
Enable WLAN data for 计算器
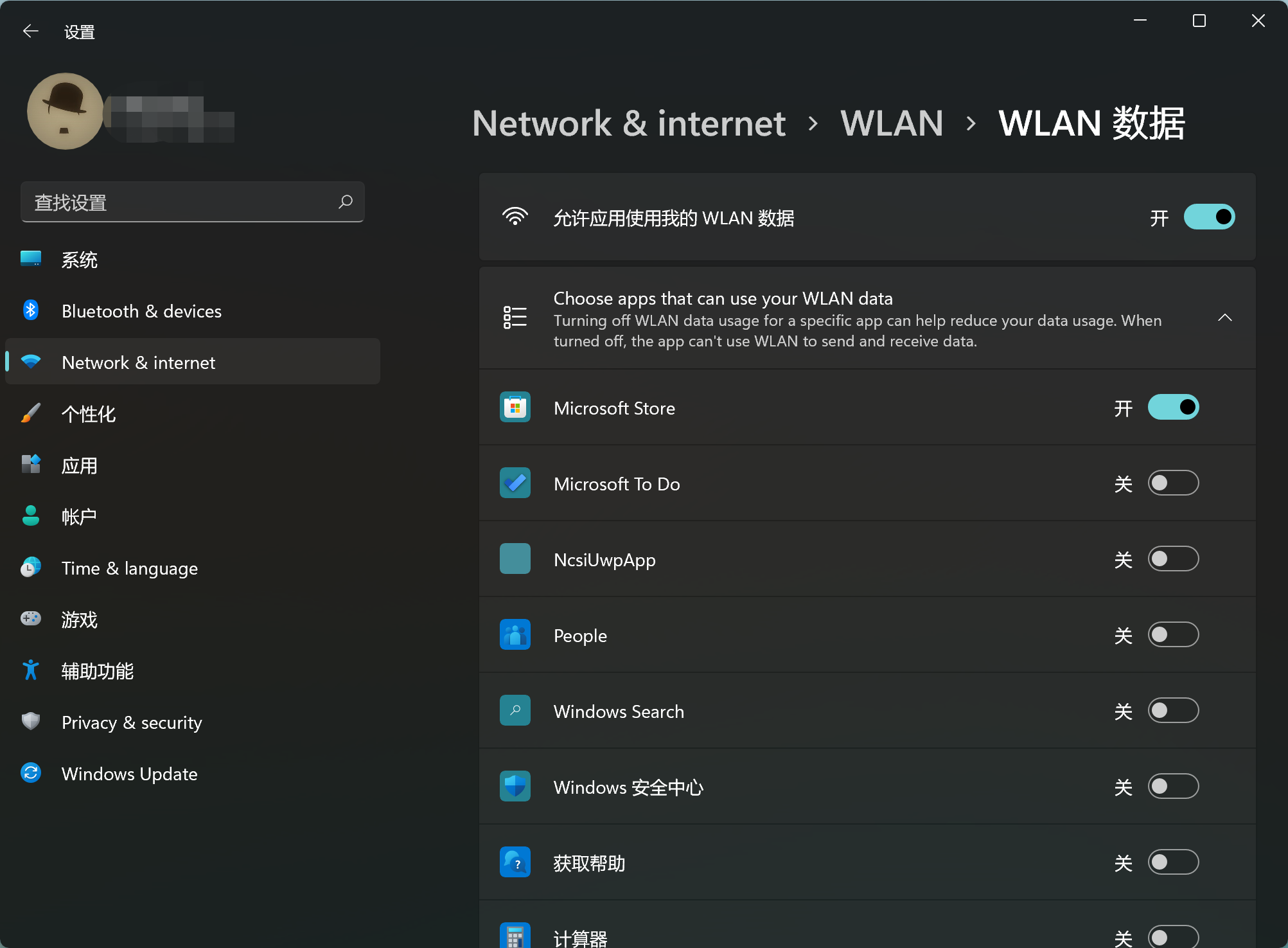[1173, 937]
